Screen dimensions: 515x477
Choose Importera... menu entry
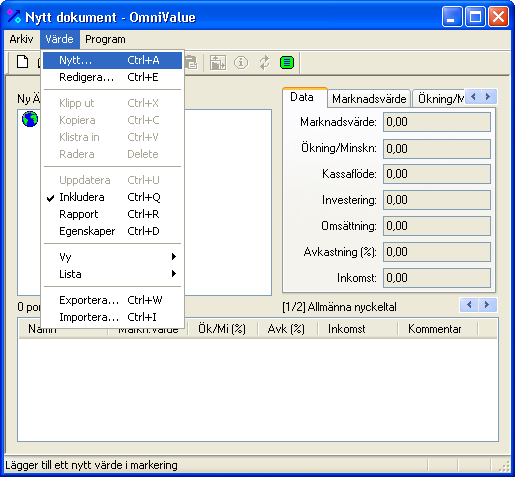pyautogui.click(x=112, y=317)
